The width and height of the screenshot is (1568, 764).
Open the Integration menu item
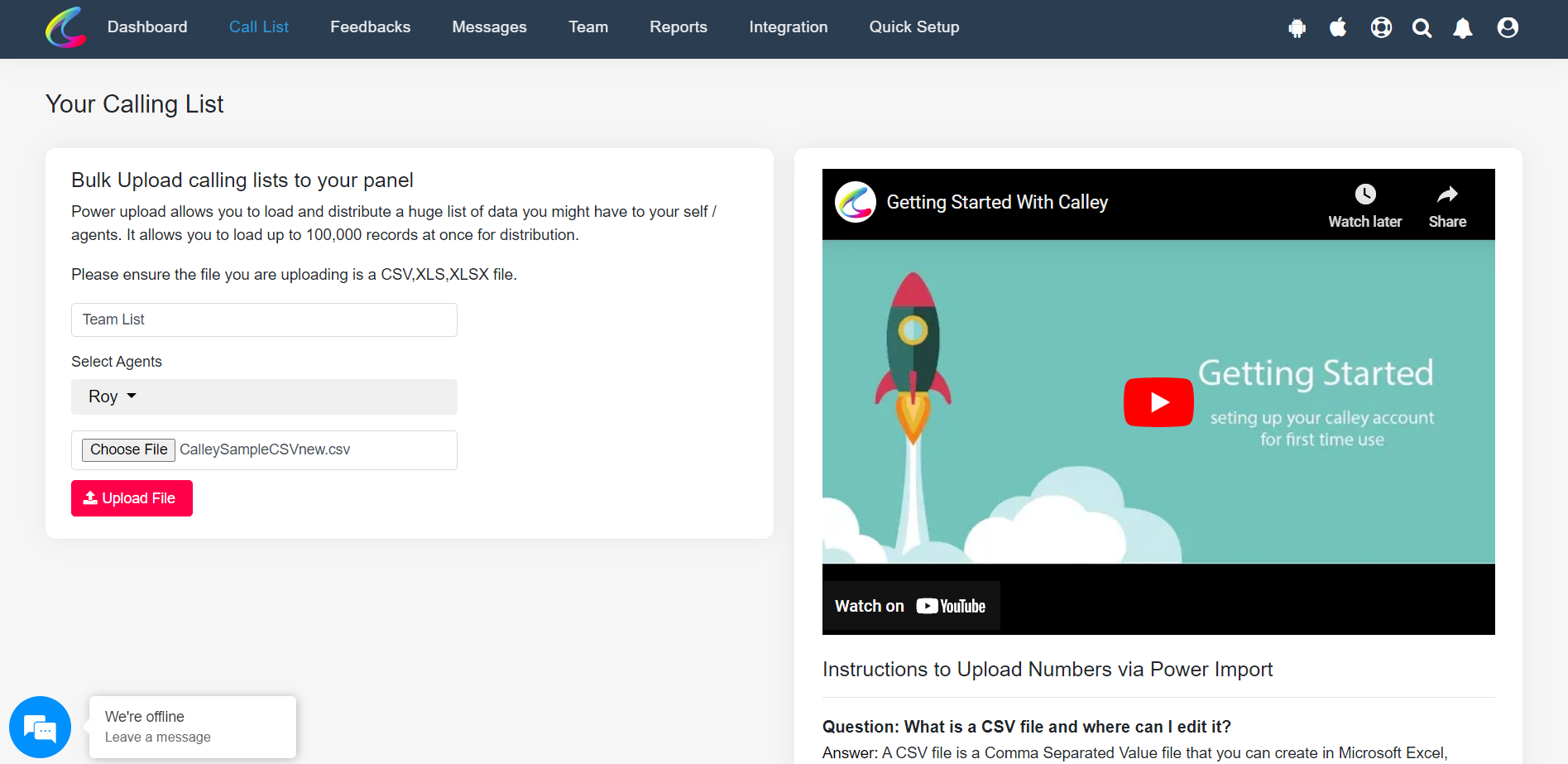789,26
